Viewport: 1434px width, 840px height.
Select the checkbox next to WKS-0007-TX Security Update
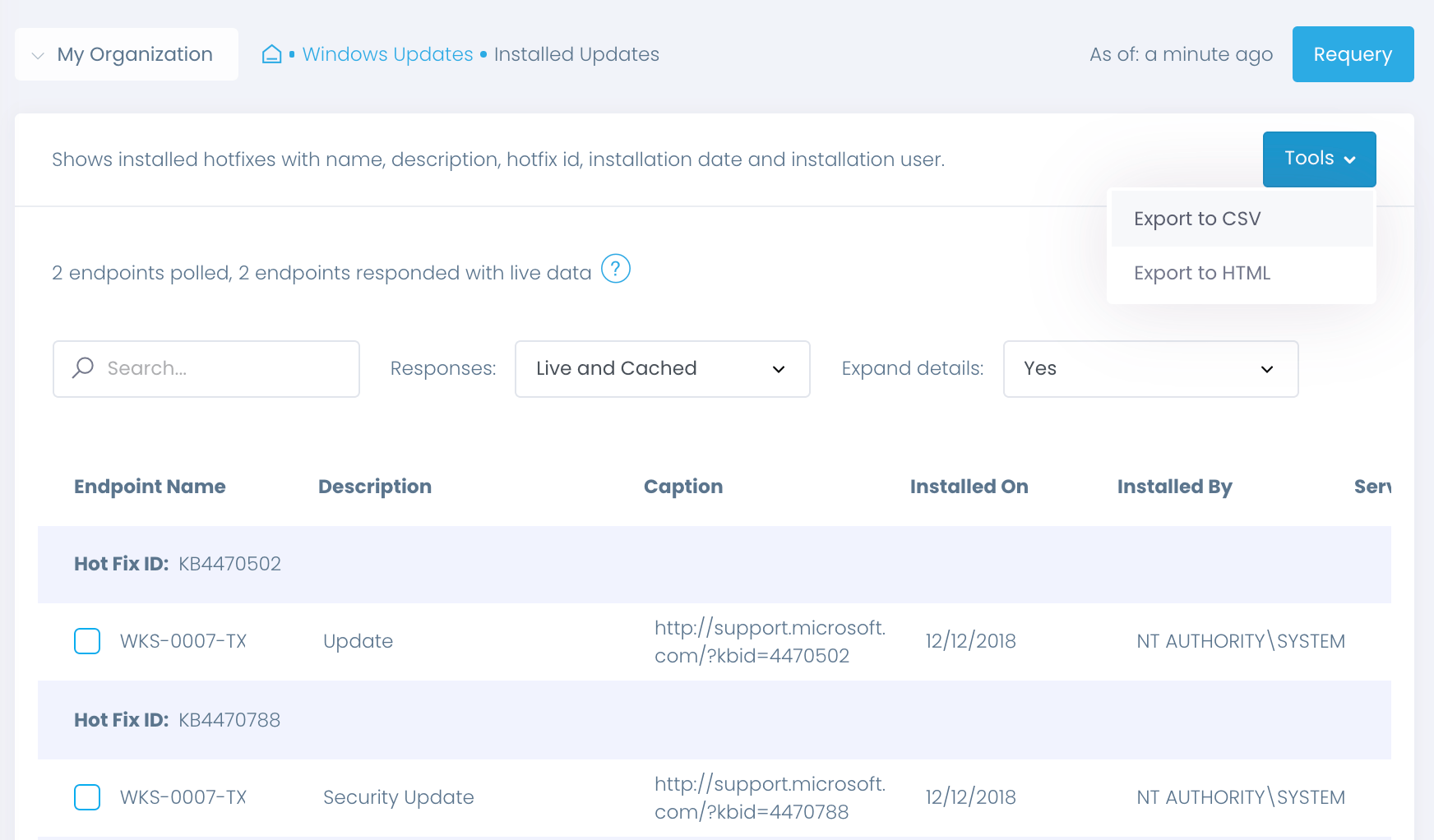[x=86, y=796]
